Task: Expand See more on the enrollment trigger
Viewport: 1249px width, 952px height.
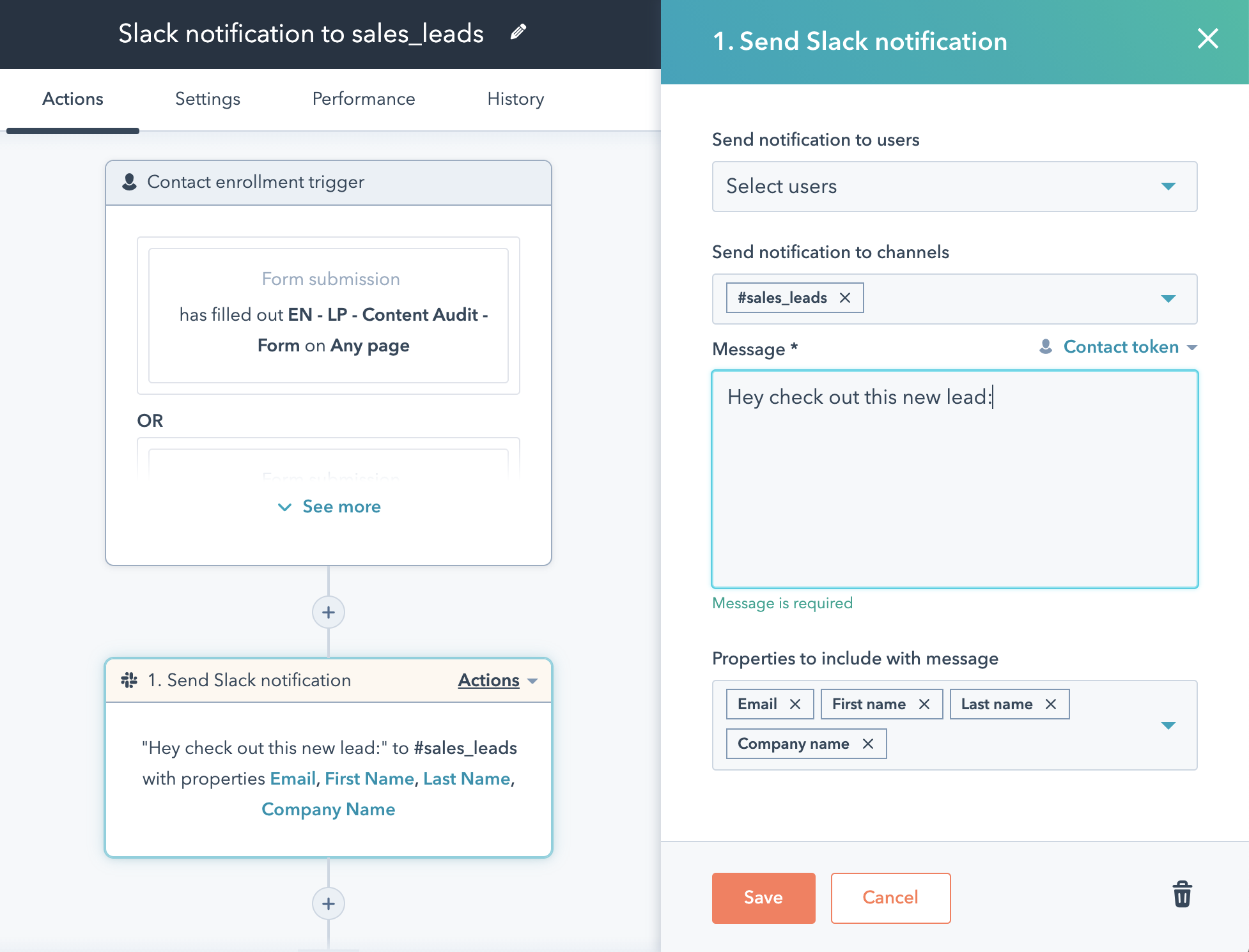Action: (328, 506)
